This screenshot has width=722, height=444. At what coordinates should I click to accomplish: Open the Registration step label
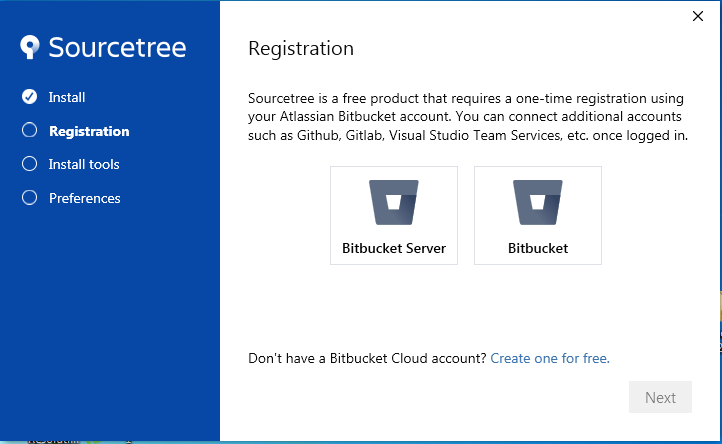coord(89,131)
